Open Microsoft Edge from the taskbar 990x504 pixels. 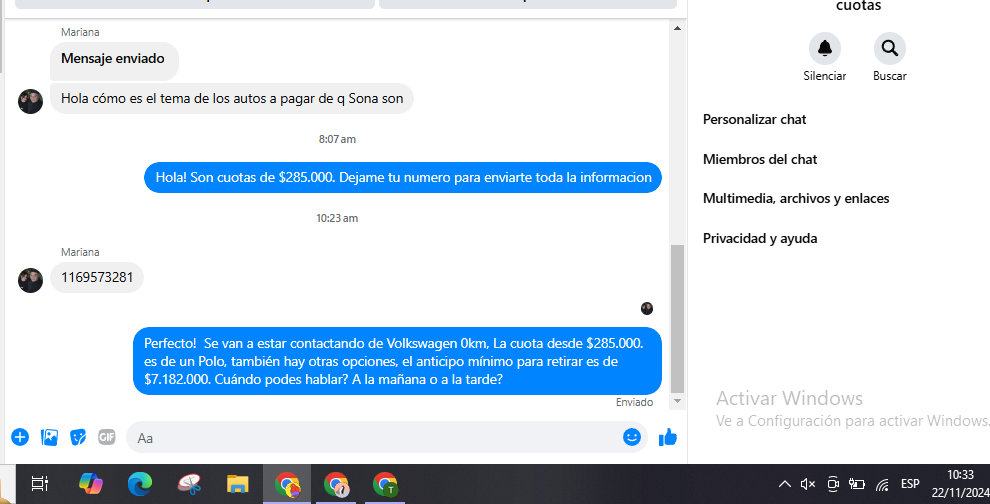[140, 484]
